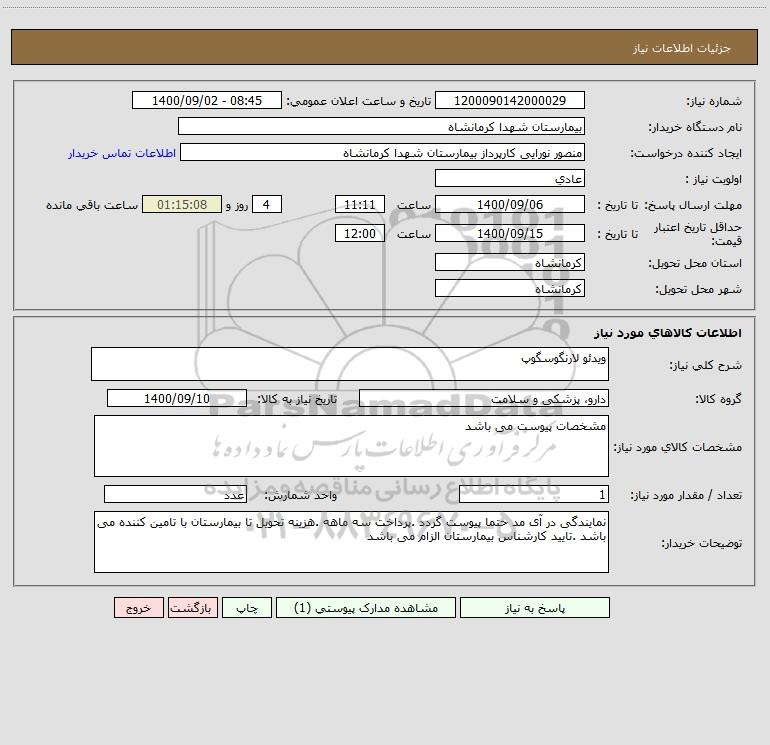Select the شماره نیاز field 1200090142000029
The image size is (770, 745).
pyautogui.click(x=510, y=101)
